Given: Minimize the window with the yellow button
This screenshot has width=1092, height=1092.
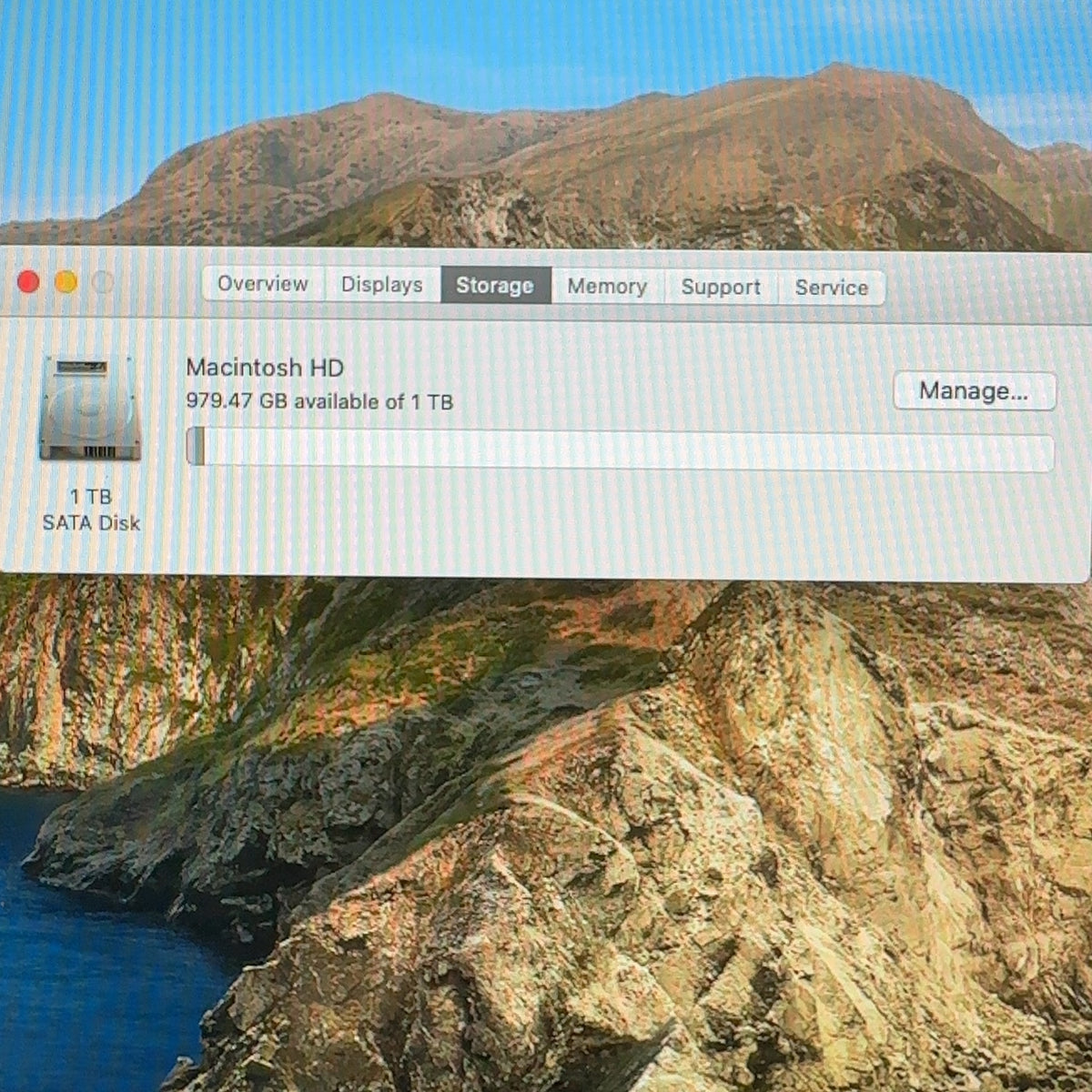Looking at the screenshot, I should (66, 282).
